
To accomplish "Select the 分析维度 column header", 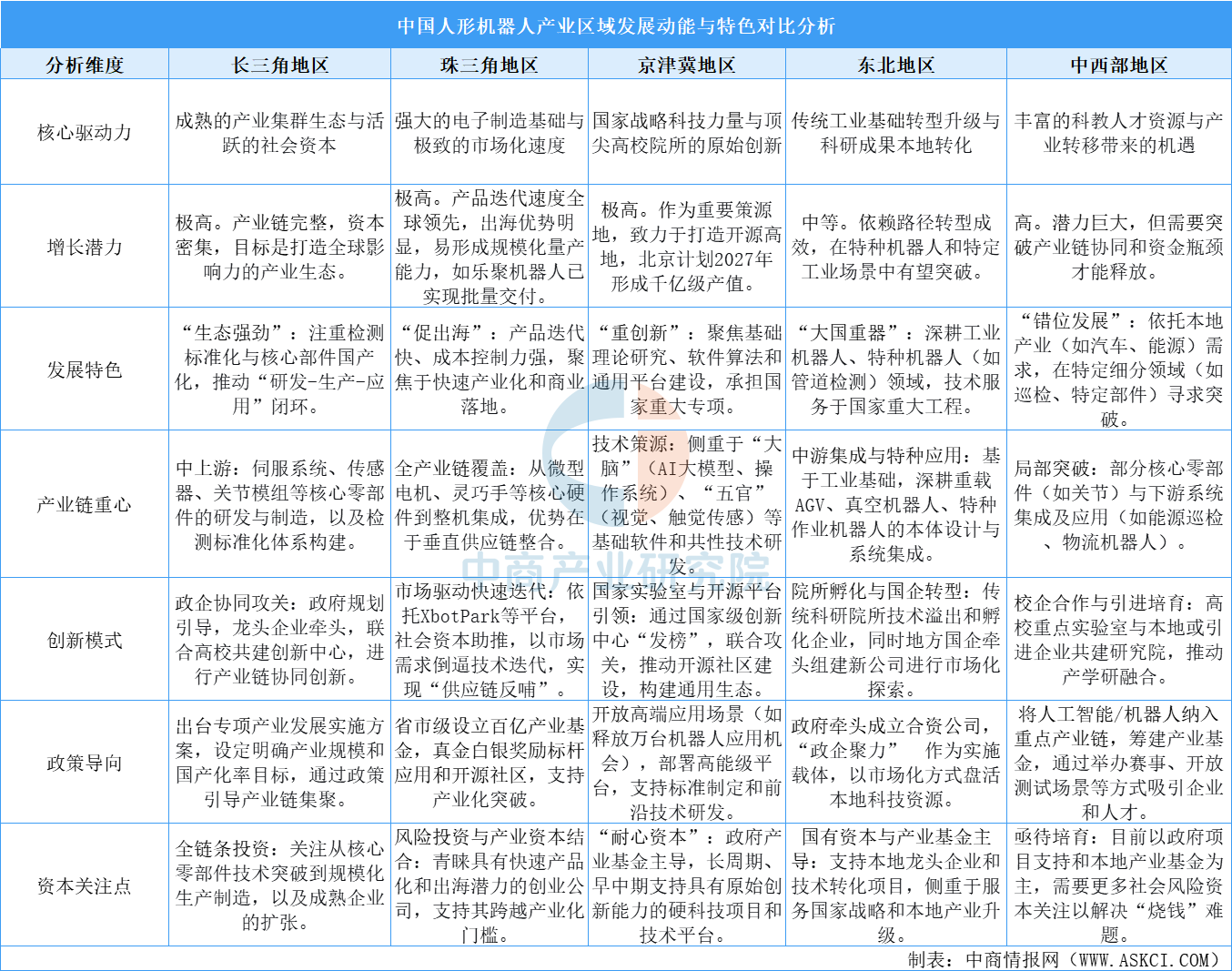I will (85, 66).
